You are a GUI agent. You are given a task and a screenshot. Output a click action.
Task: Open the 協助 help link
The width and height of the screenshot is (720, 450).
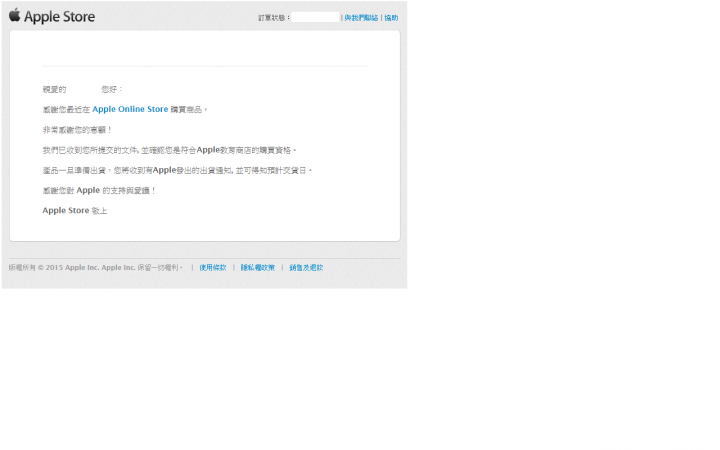[391, 18]
